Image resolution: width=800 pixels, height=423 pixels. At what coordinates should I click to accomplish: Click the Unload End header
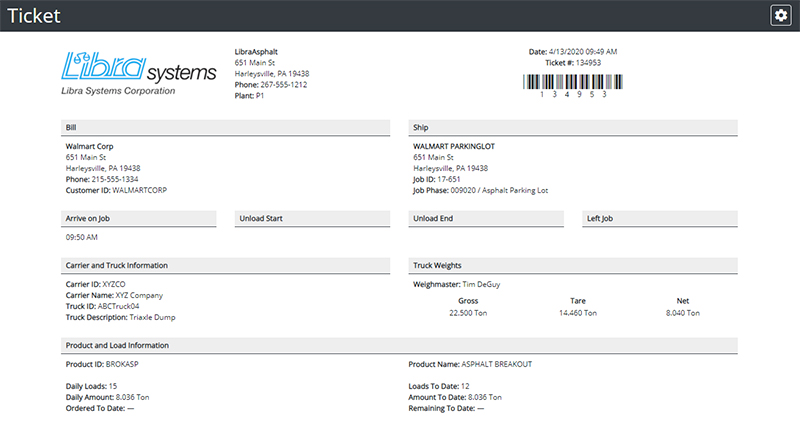pos(486,218)
